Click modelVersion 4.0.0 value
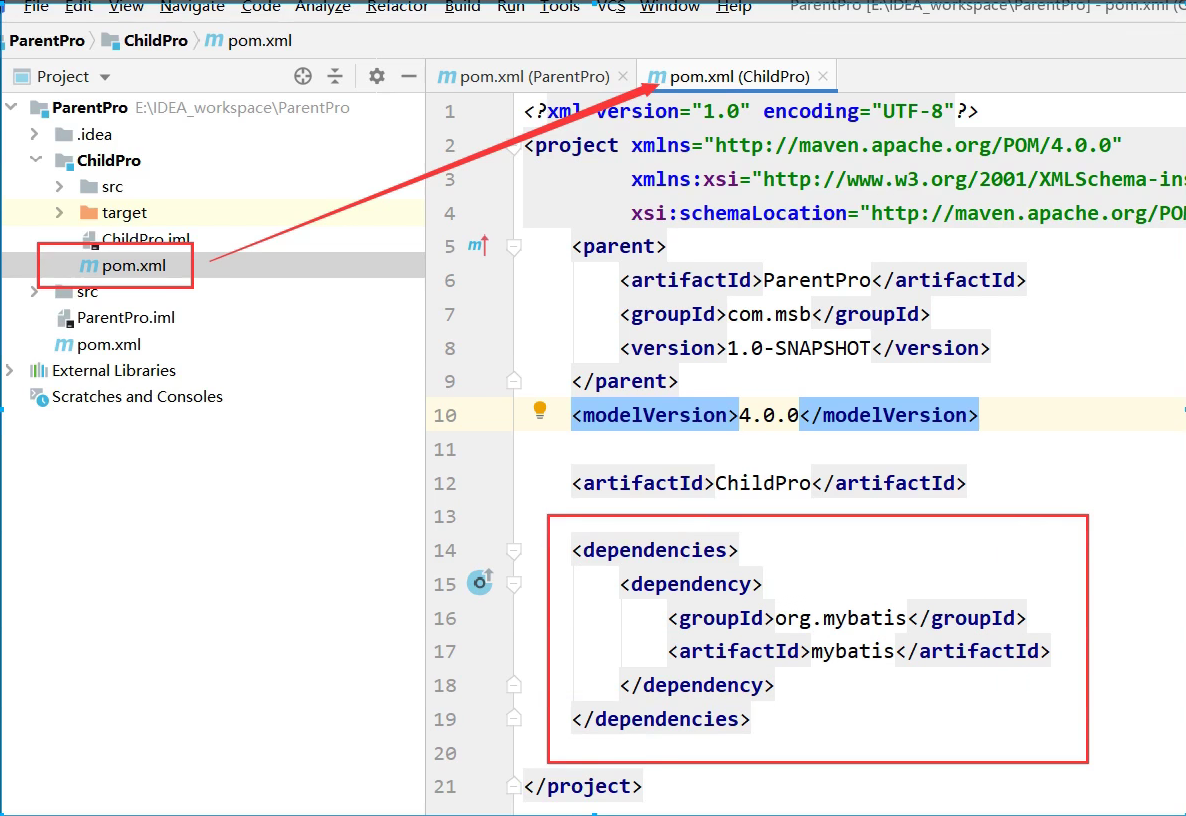The height and width of the screenshot is (816, 1186). click(x=768, y=415)
